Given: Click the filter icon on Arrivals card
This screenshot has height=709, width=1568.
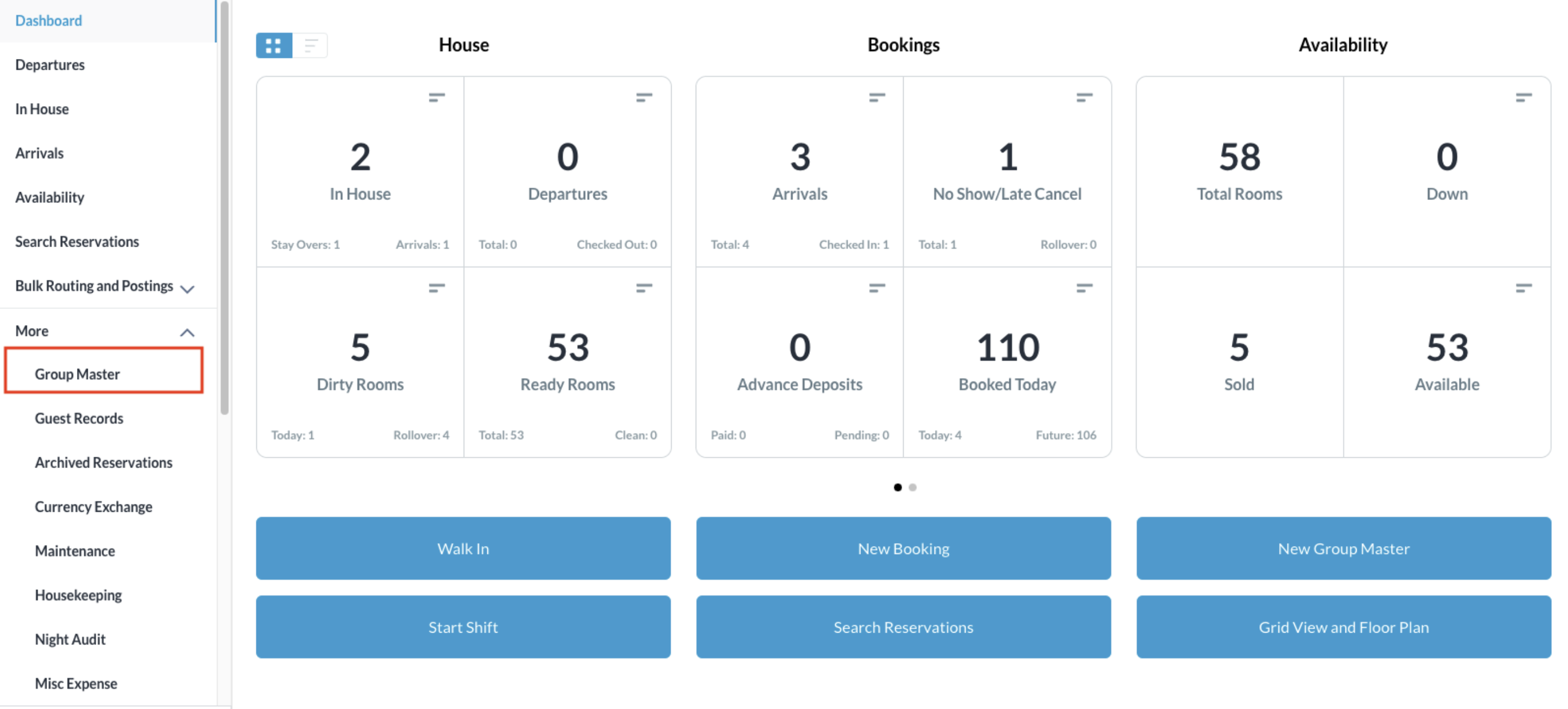Looking at the screenshot, I should (x=878, y=97).
